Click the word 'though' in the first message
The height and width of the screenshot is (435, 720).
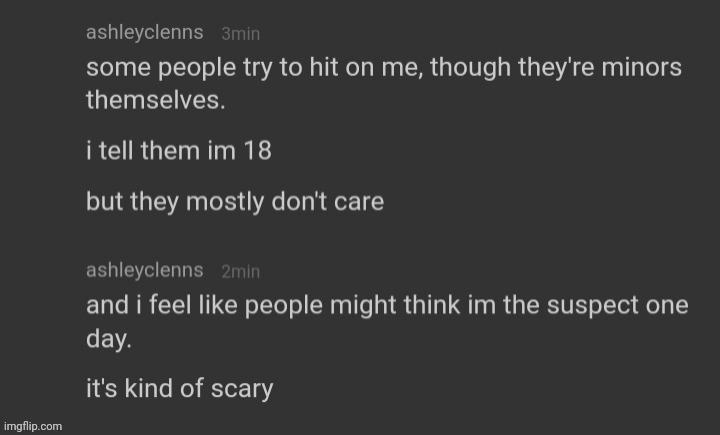click(470, 68)
